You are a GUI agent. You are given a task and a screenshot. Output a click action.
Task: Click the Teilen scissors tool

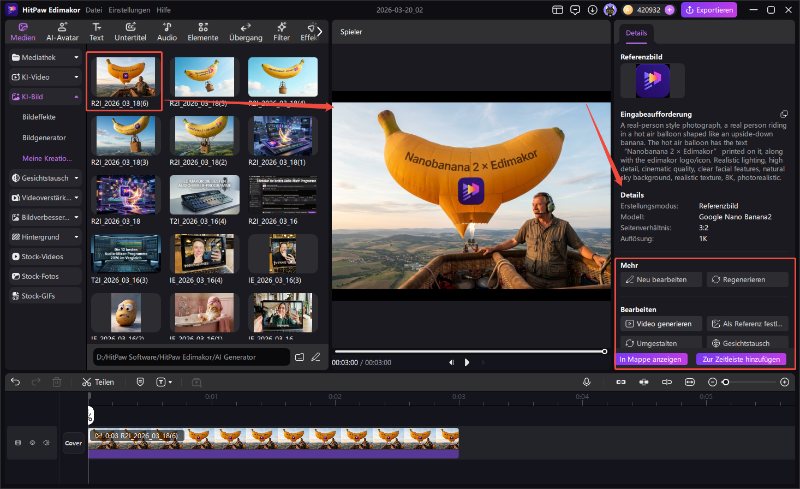(98, 382)
